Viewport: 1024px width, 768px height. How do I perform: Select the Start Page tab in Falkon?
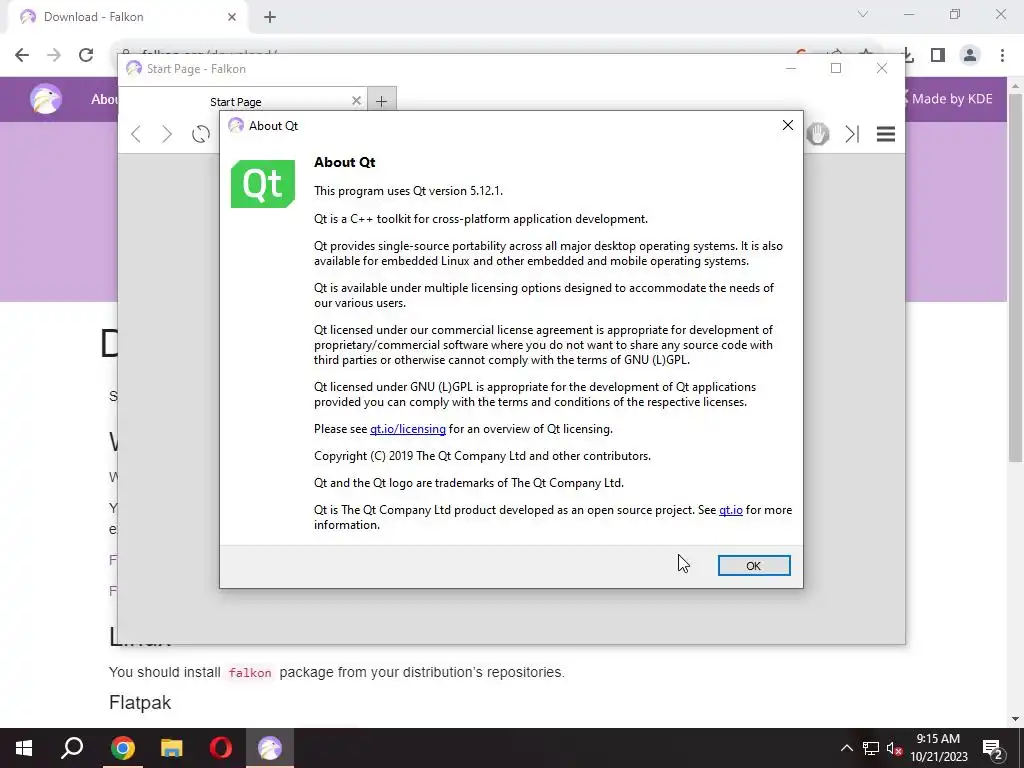click(243, 101)
